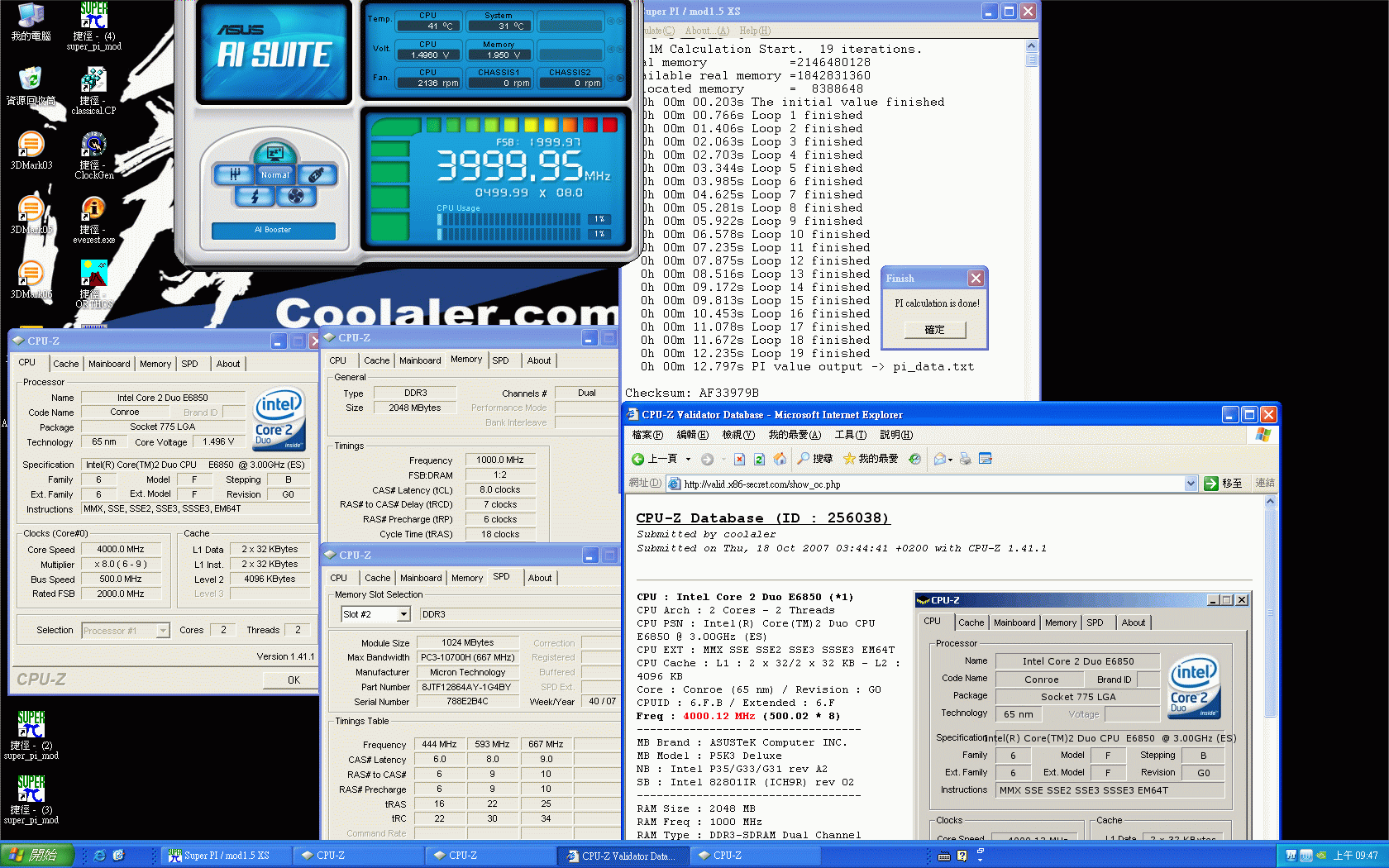Click the IE Back arrow button
Screen dimensions: 1389x868
click(x=655, y=459)
